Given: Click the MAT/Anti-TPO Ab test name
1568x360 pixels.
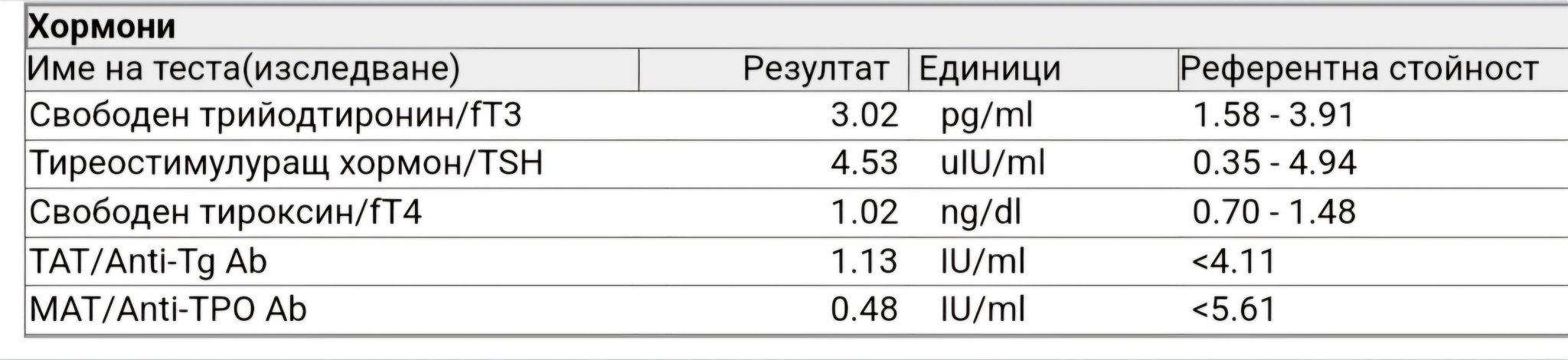Looking at the screenshot, I should (x=168, y=309).
